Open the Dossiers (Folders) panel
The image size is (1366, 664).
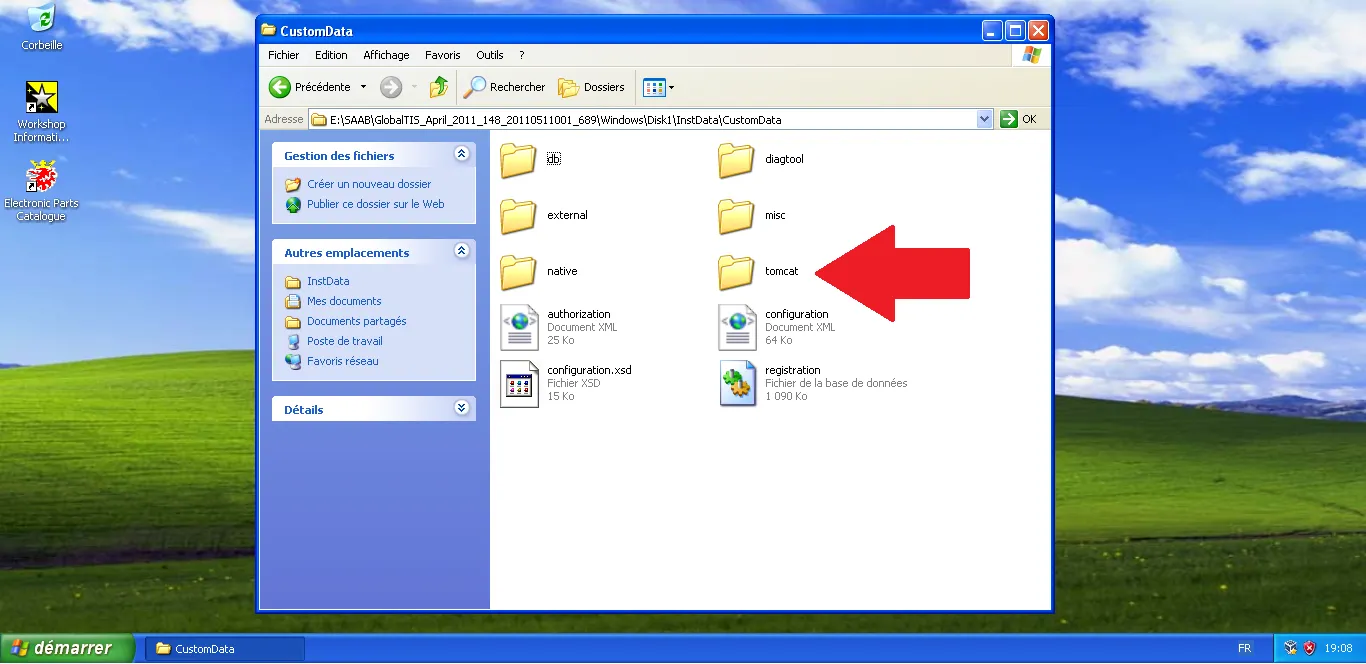[x=591, y=87]
